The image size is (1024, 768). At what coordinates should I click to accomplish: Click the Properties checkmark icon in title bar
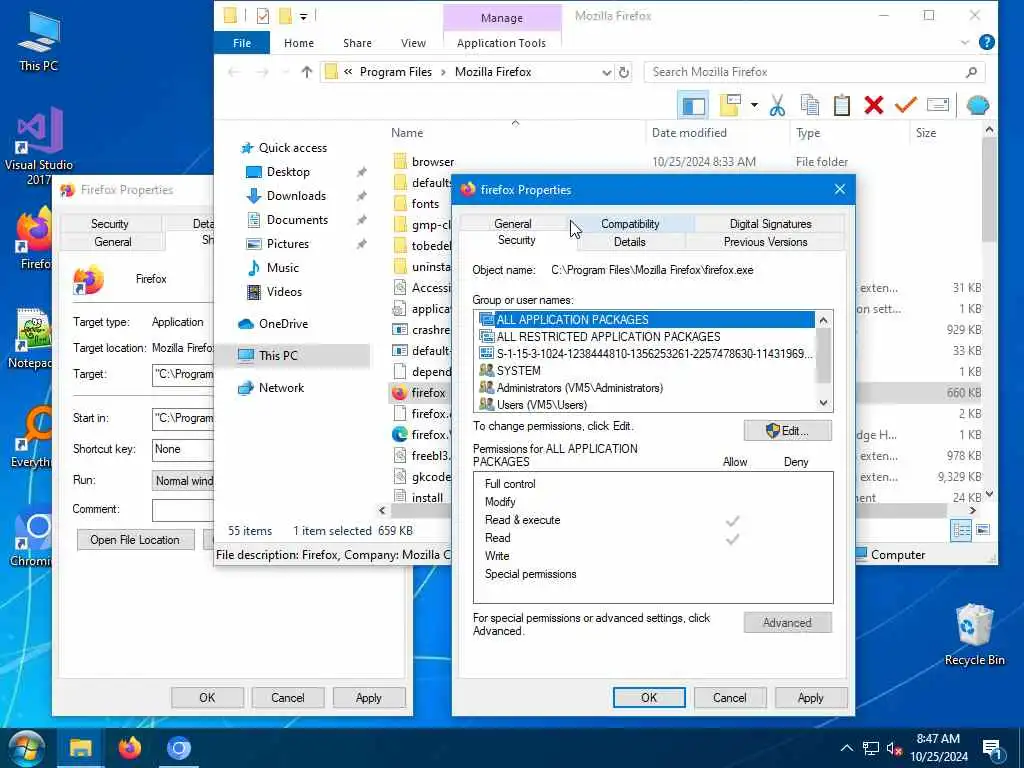(x=263, y=16)
